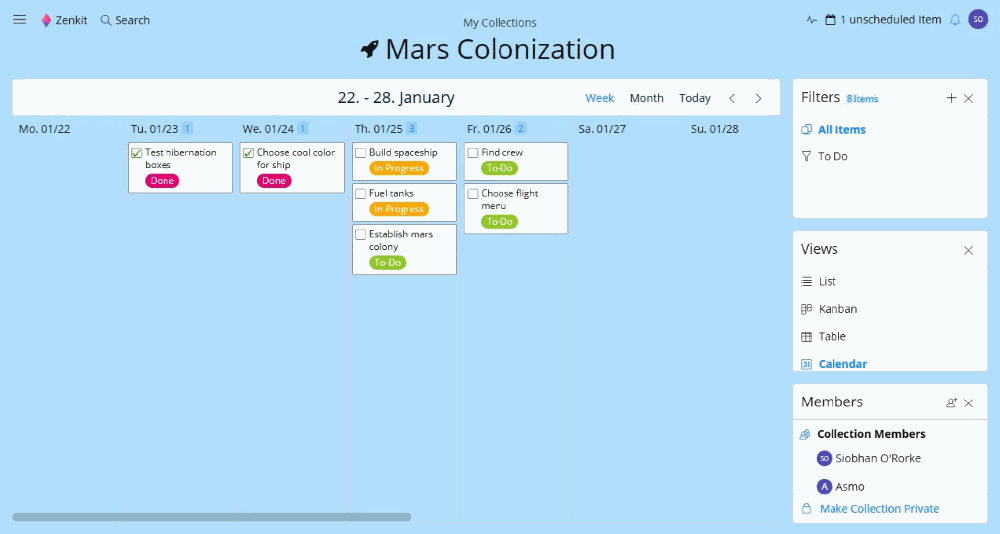Mark Find crew as complete

coord(473,153)
